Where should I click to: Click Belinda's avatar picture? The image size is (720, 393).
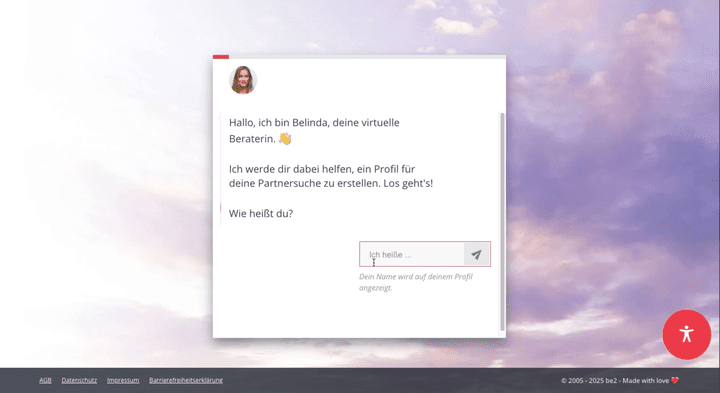coord(243,80)
